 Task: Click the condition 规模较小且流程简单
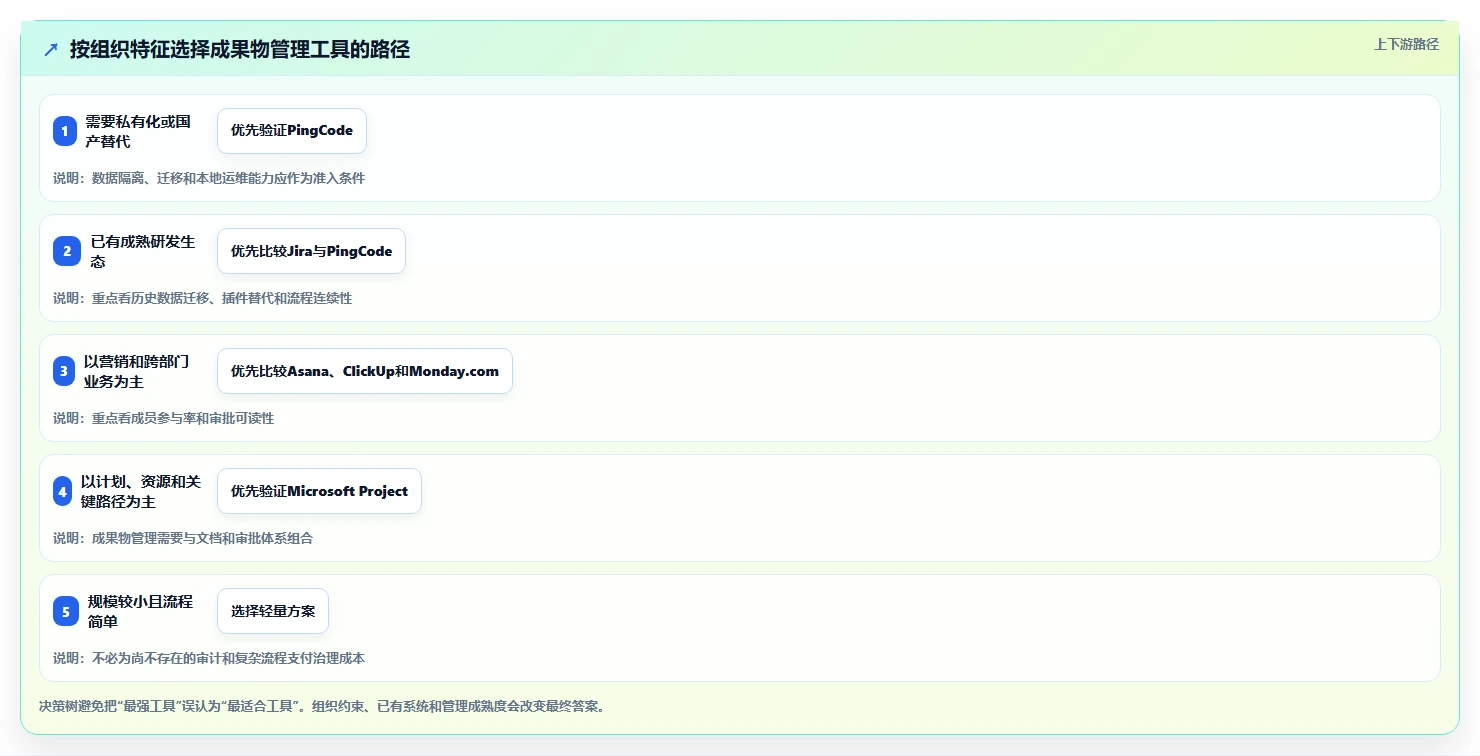140,611
